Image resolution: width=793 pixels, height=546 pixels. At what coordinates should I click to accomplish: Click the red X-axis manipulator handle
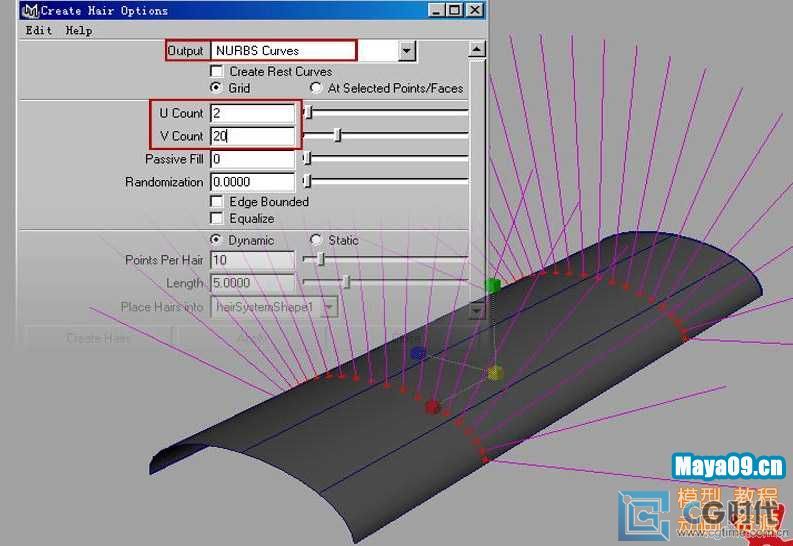(x=432, y=407)
